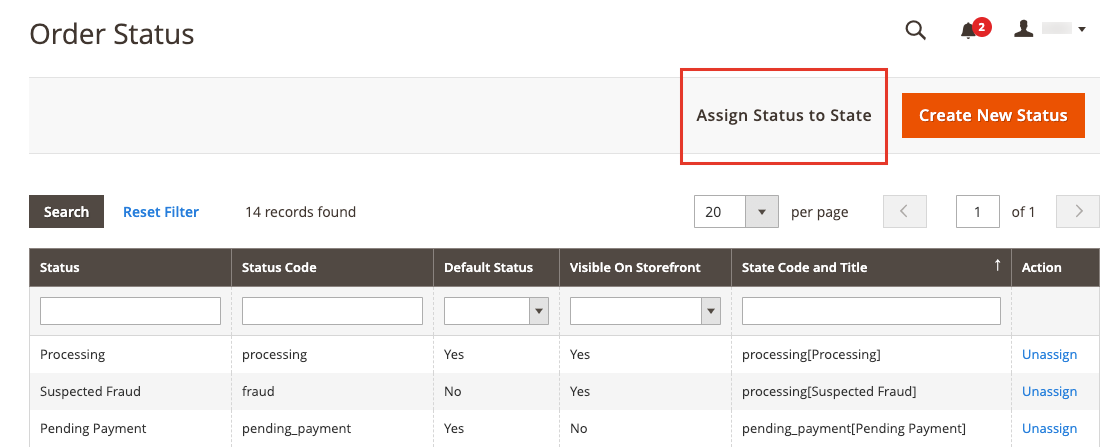Go to the previous page arrow
This screenshot has height=447, width=1118.
click(904, 212)
